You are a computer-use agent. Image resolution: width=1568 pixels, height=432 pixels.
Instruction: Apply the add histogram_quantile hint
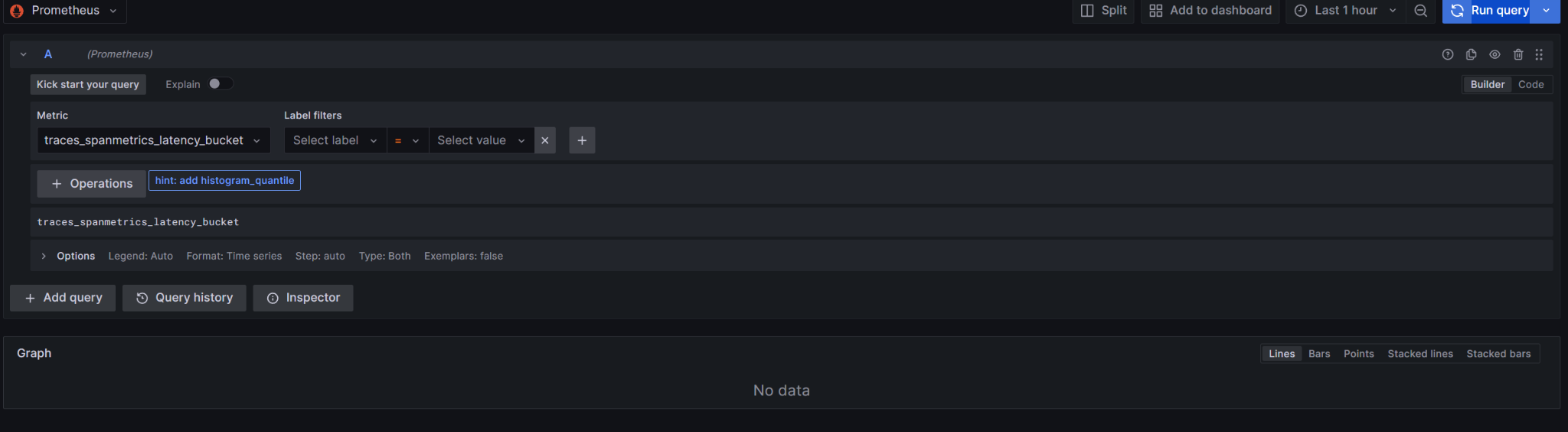224,181
